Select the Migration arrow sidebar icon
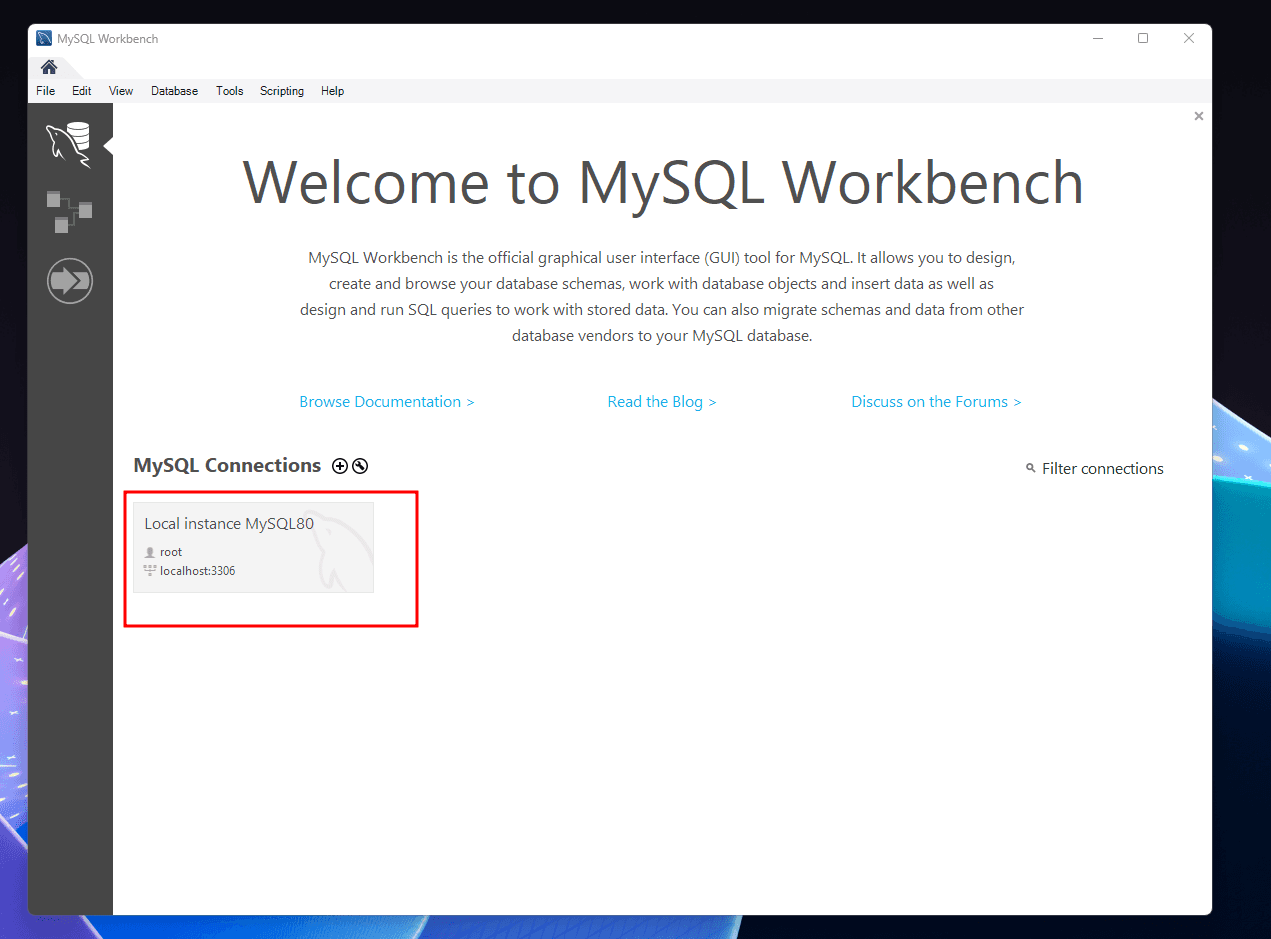This screenshot has height=939, width=1271. pyautogui.click(x=70, y=281)
